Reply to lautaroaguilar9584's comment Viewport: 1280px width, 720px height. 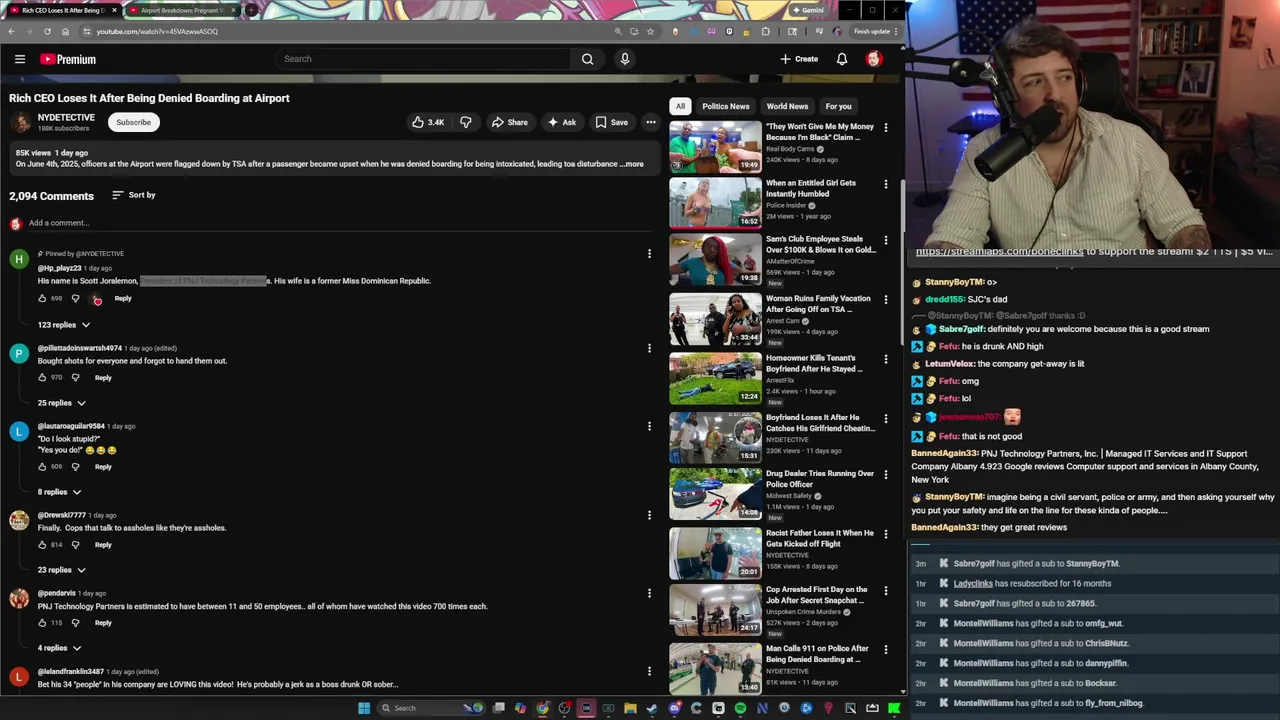[103, 466]
